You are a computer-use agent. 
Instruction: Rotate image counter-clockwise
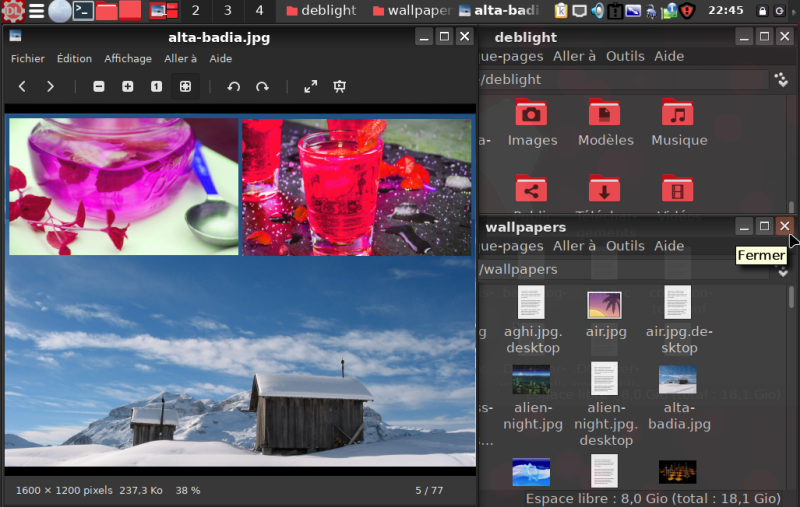coord(234,87)
